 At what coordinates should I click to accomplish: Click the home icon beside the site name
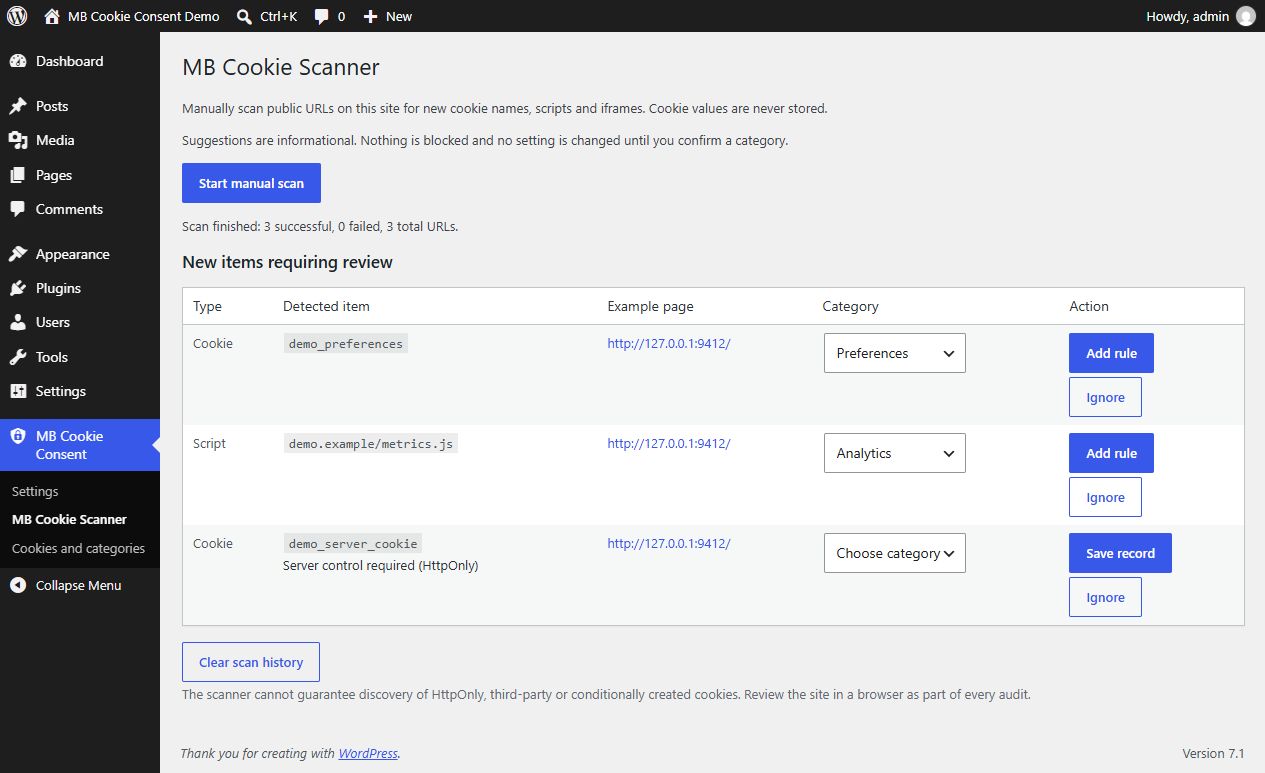52,16
